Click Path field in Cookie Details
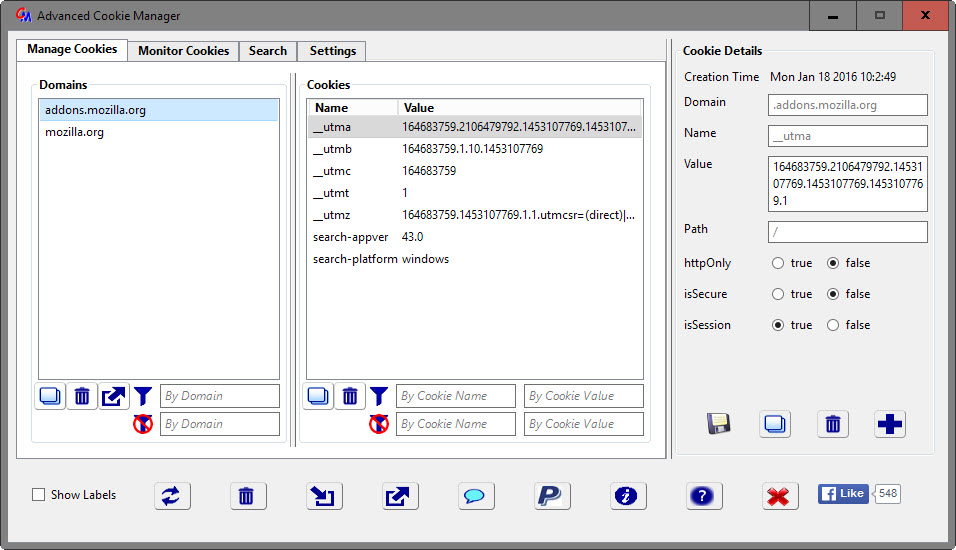The height and width of the screenshot is (550, 956). tap(848, 232)
